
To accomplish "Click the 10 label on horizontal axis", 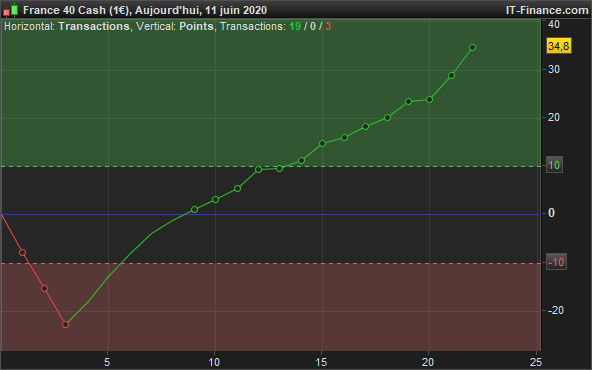I will click(214, 362).
